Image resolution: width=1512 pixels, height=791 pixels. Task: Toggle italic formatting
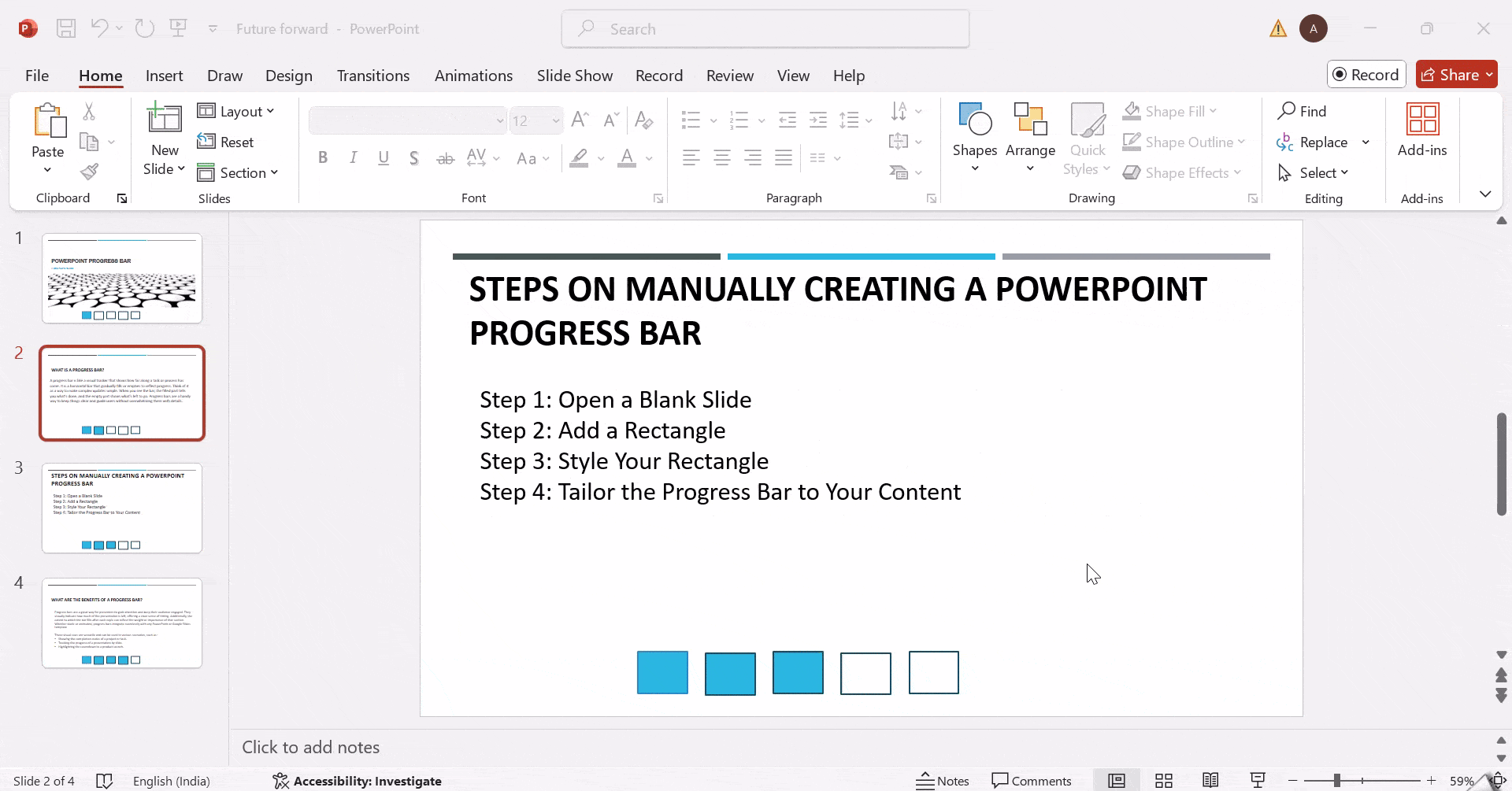click(x=353, y=157)
